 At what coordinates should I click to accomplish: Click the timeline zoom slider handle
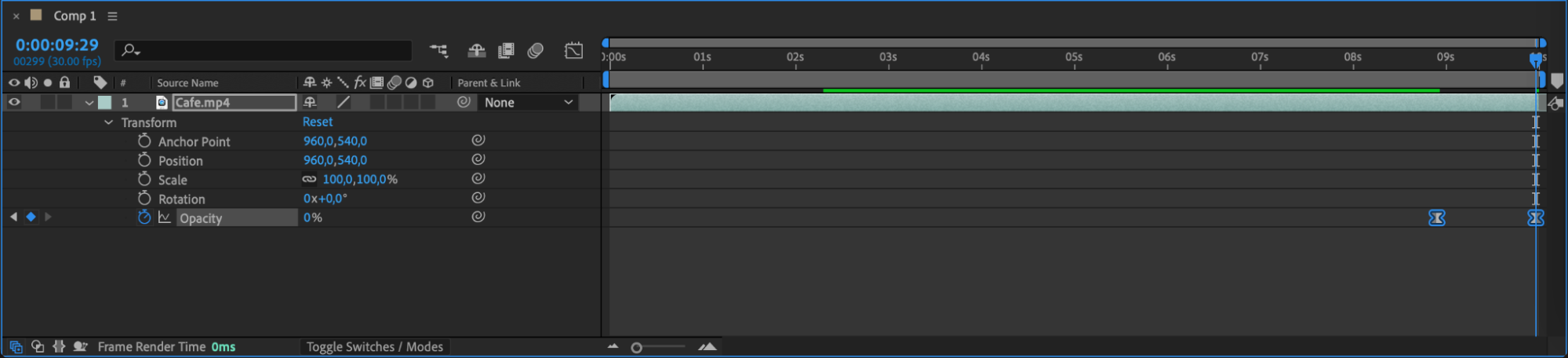pyautogui.click(x=636, y=347)
